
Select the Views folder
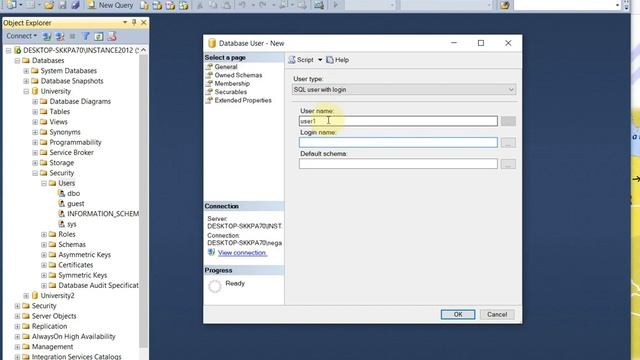tap(58, 122)
